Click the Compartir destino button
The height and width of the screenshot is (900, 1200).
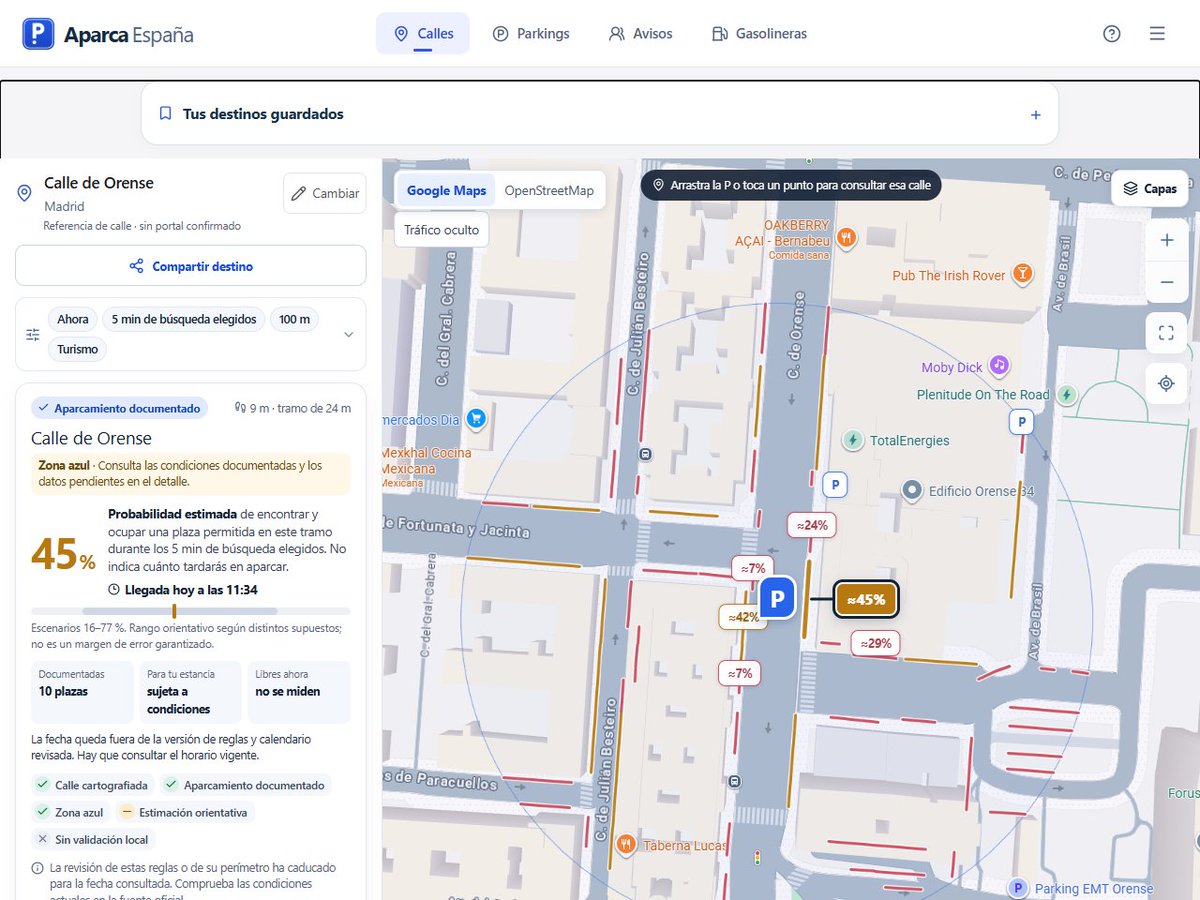coord(191,266)
